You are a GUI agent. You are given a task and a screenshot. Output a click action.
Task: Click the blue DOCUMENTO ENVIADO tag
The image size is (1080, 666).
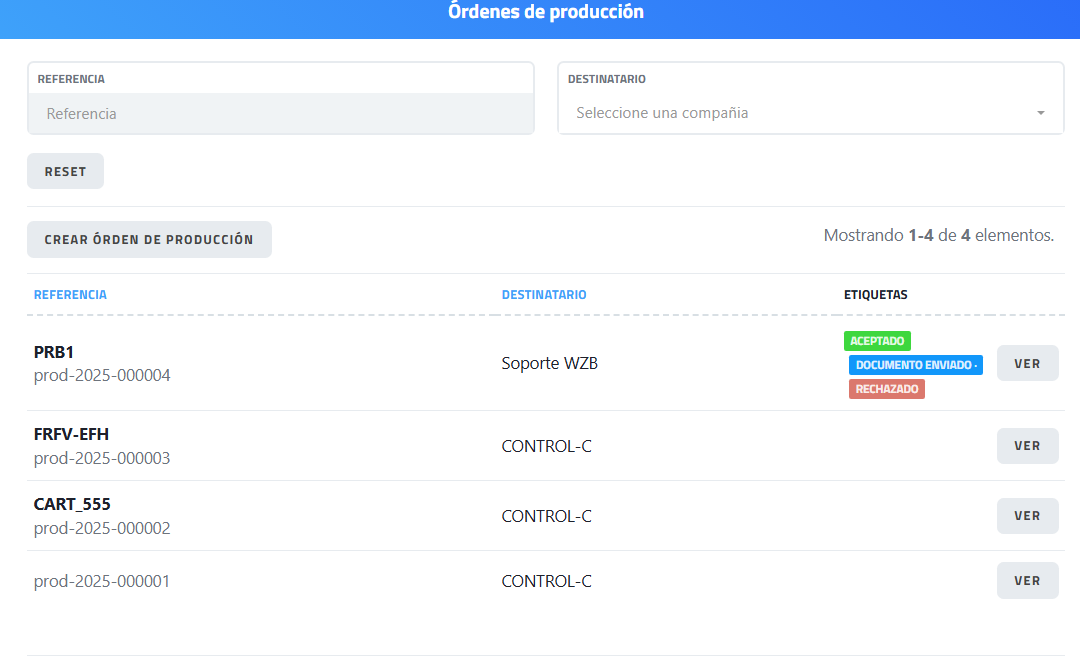[915, 365]
